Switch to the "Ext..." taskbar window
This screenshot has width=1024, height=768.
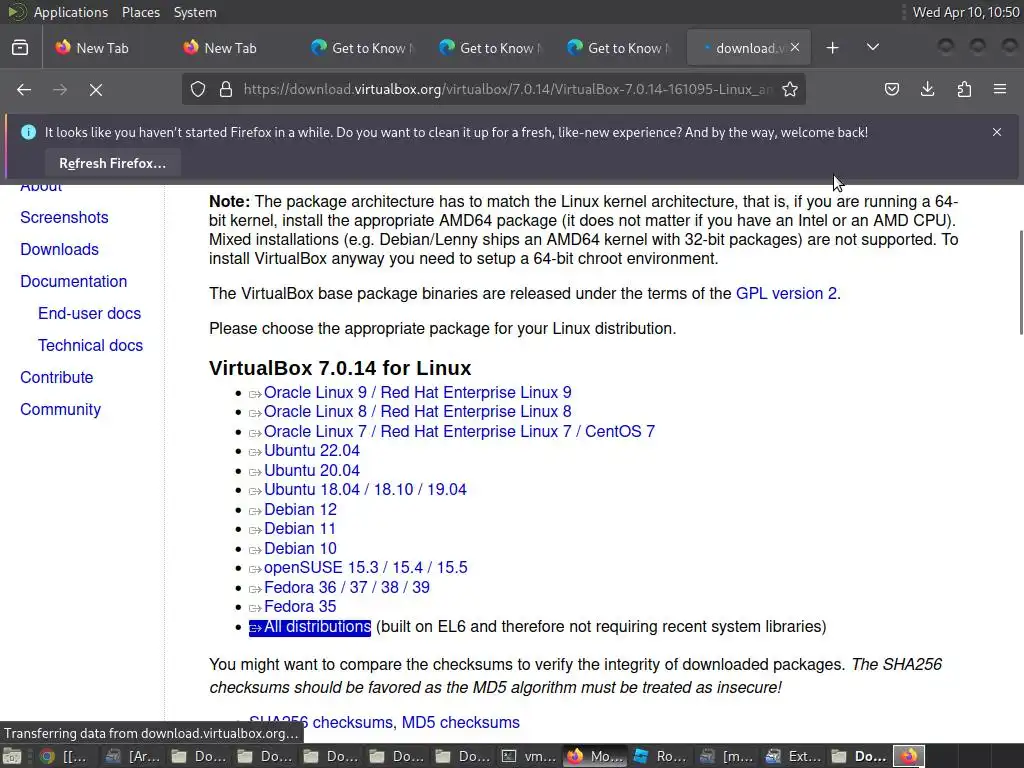click(x=792, y=756)
